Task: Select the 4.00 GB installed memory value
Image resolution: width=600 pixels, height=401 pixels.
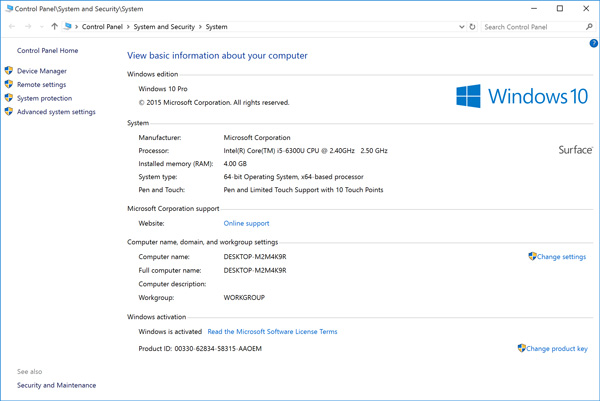Action: click(x=235, y=164)
